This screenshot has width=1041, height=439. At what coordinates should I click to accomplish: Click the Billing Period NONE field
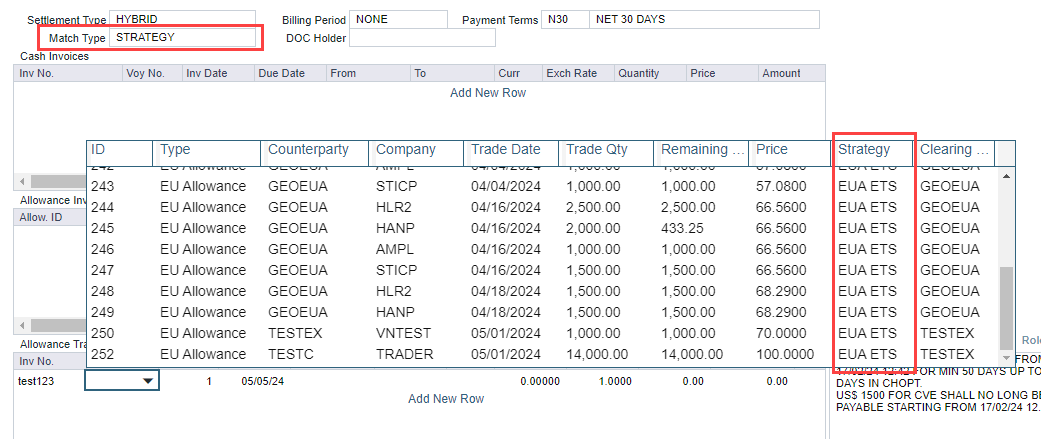[398, 19]
